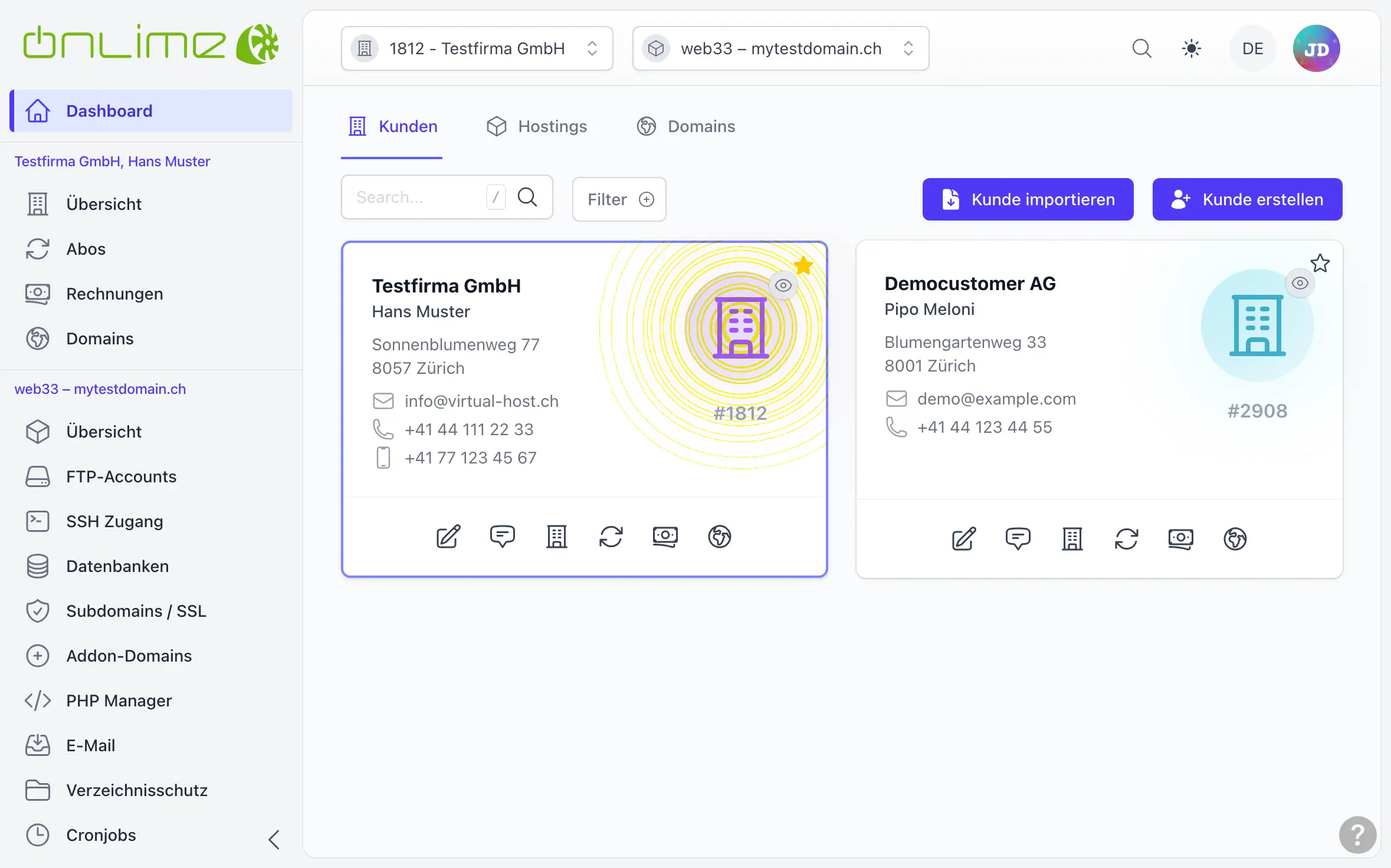Focus the customer Search field
The image size is (1391, 868).
click(x=447, y=197)
